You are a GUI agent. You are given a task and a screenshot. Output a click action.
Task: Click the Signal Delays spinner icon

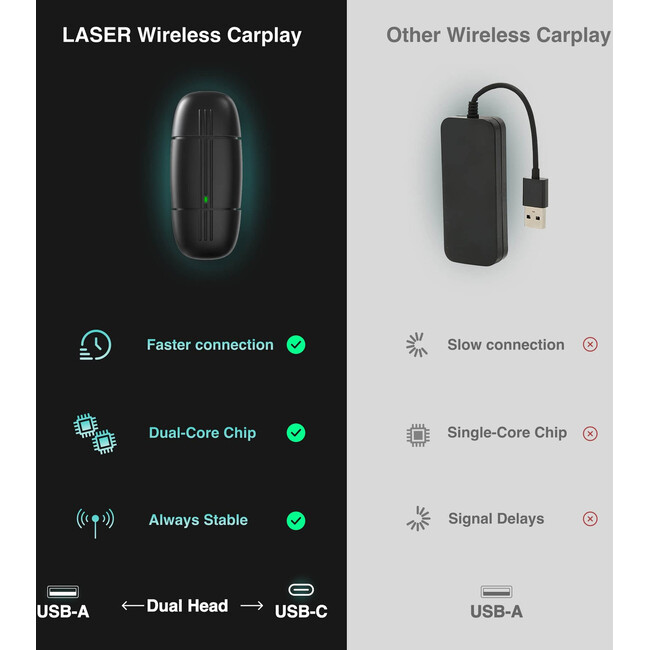click(418, 519)
